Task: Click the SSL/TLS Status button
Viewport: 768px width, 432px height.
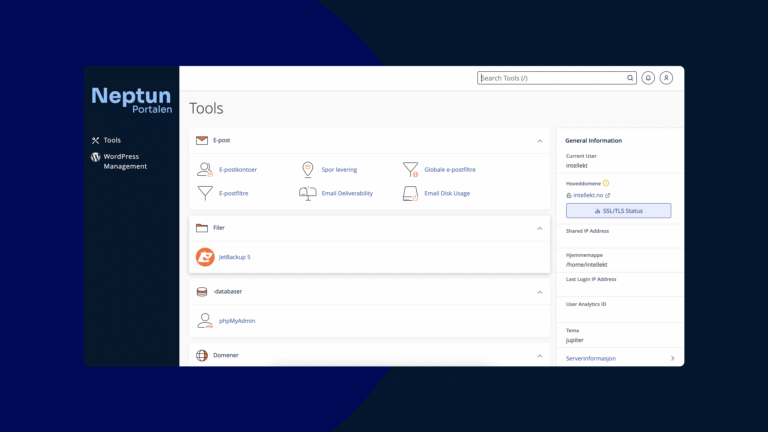Action: pos(618,211)
